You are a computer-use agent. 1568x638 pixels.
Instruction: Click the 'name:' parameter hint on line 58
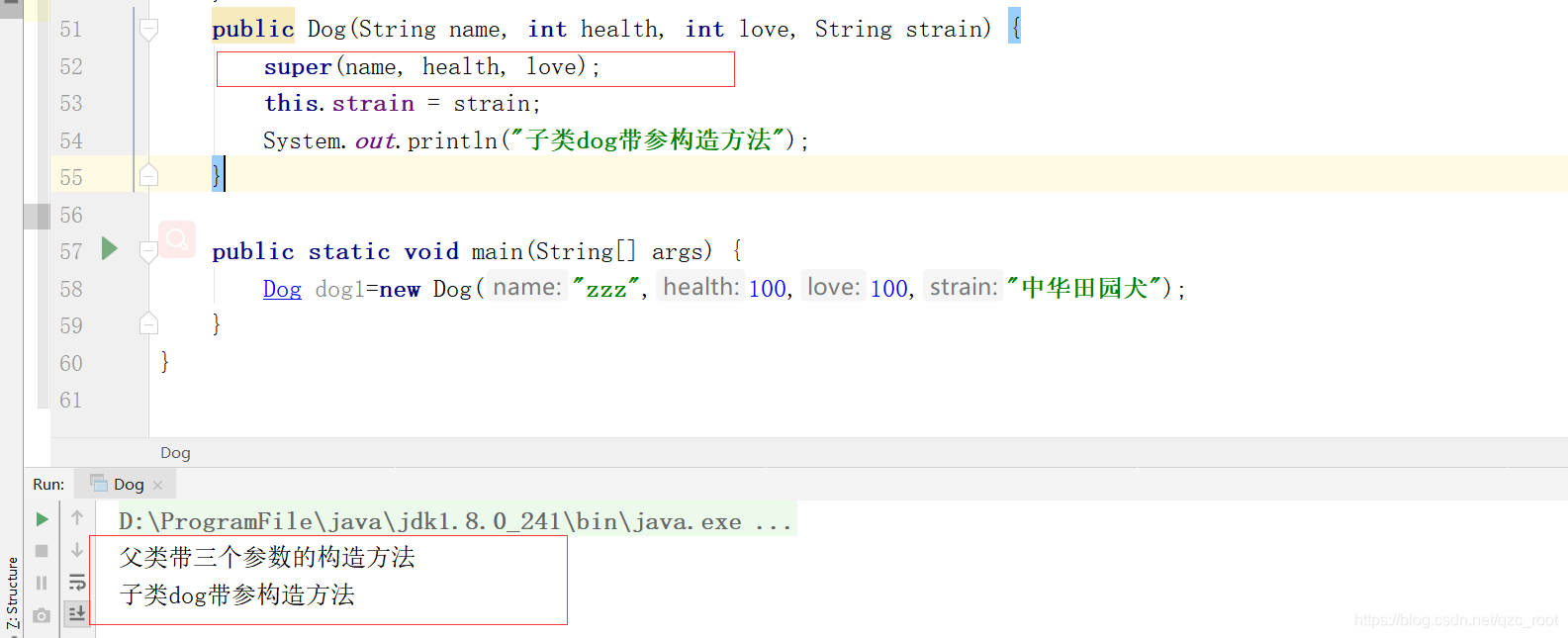(527, 288)
